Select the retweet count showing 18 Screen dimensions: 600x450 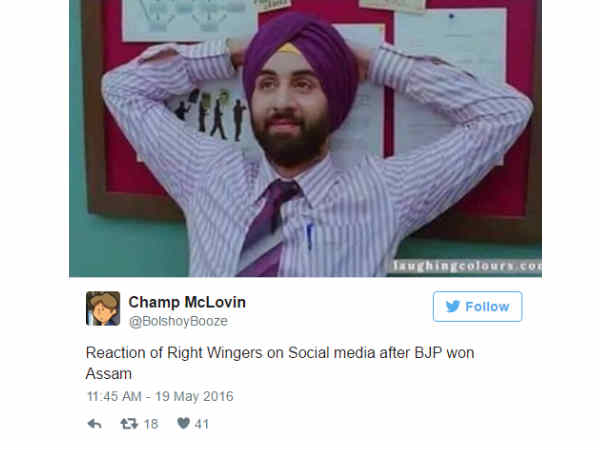click(151, 424)
